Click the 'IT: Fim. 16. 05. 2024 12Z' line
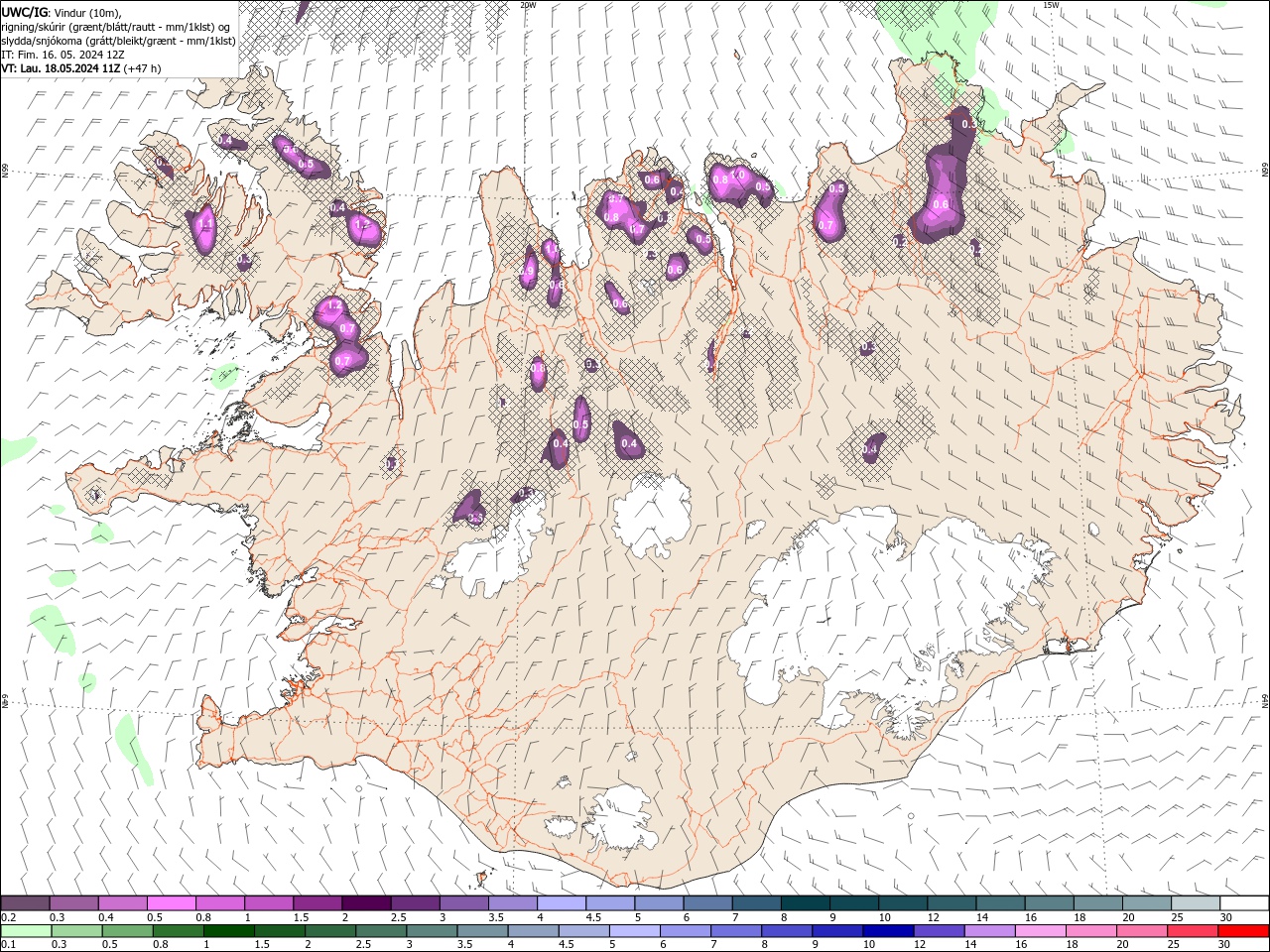The image size is (1270, 952). (63, 55)
